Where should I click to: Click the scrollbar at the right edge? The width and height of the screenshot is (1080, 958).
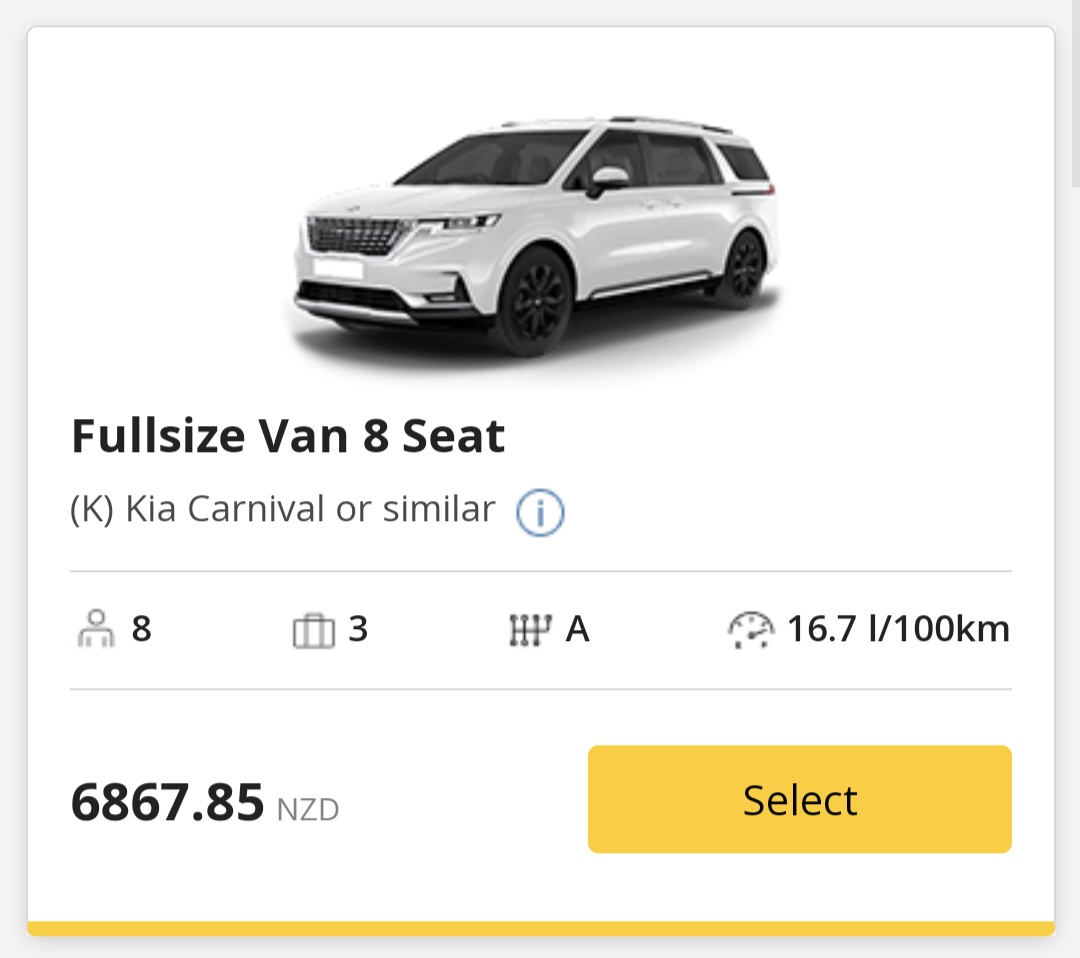click(x=1074, y=100)
